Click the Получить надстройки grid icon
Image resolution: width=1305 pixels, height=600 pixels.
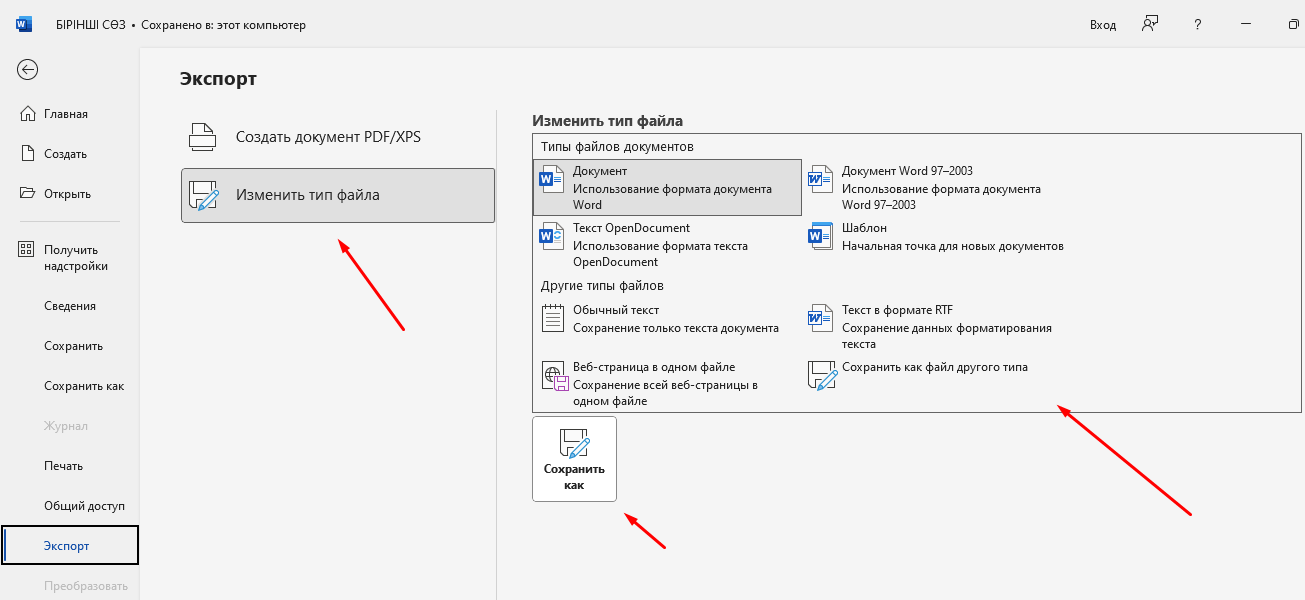[x=28, y=250]
